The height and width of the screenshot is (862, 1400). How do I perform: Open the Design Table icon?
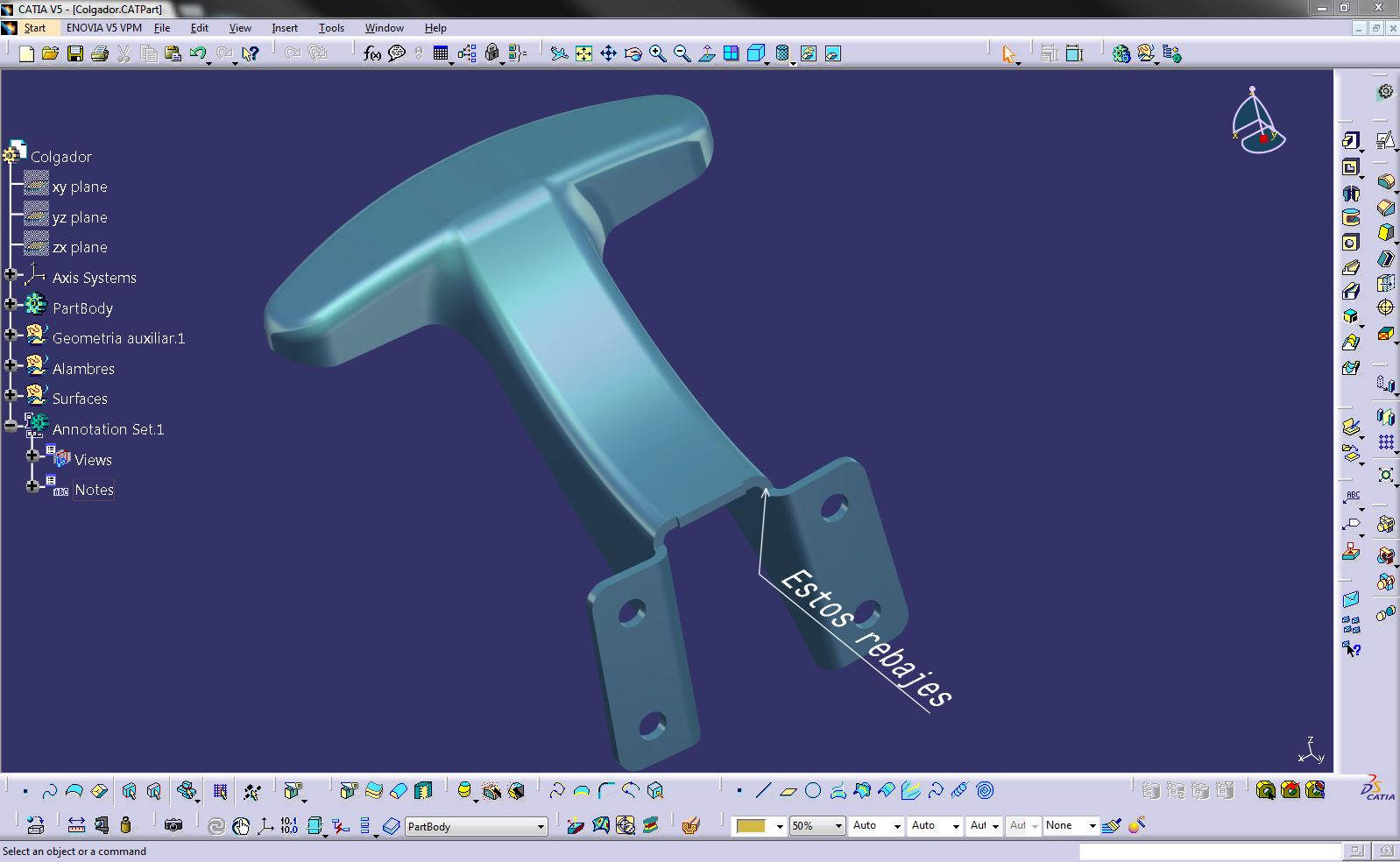click(x=440, y=54)
